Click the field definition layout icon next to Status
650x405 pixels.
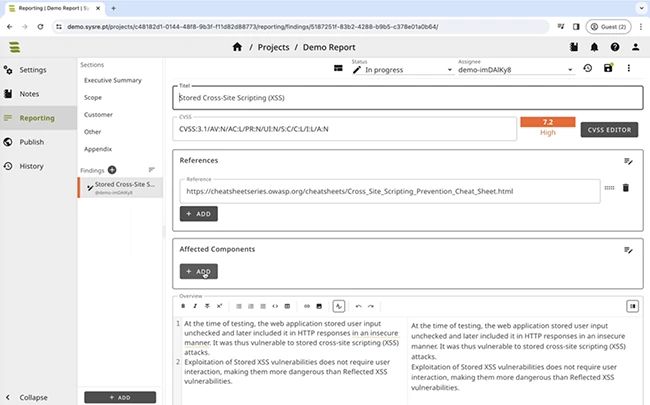click(338, 68)
